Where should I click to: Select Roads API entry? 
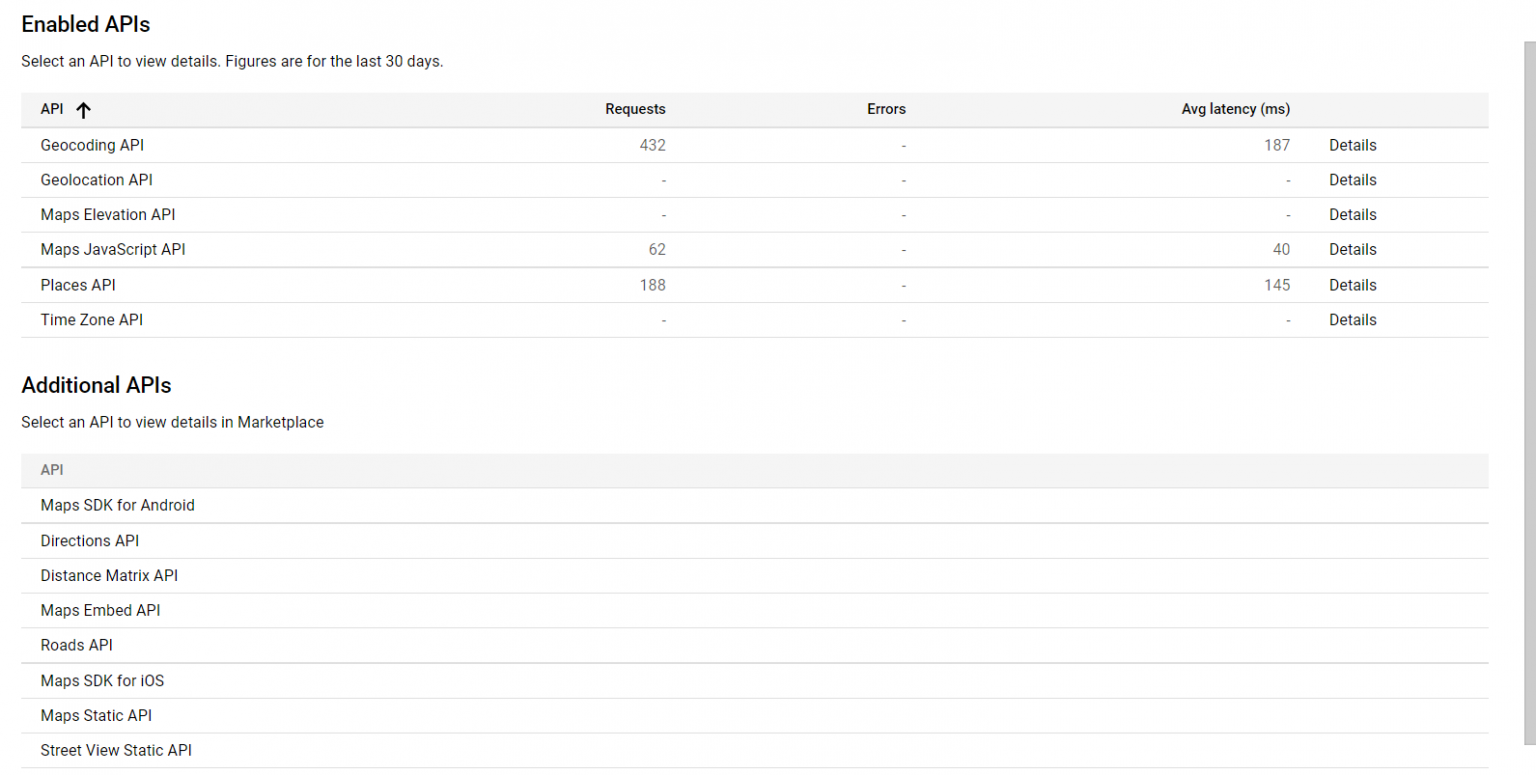tap(77, 645)
